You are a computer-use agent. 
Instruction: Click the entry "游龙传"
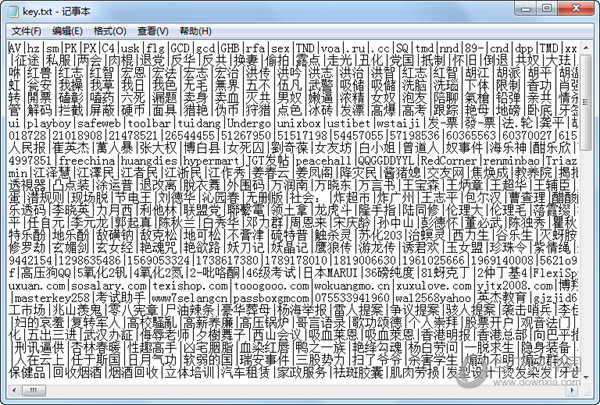(x=377, y=248)
